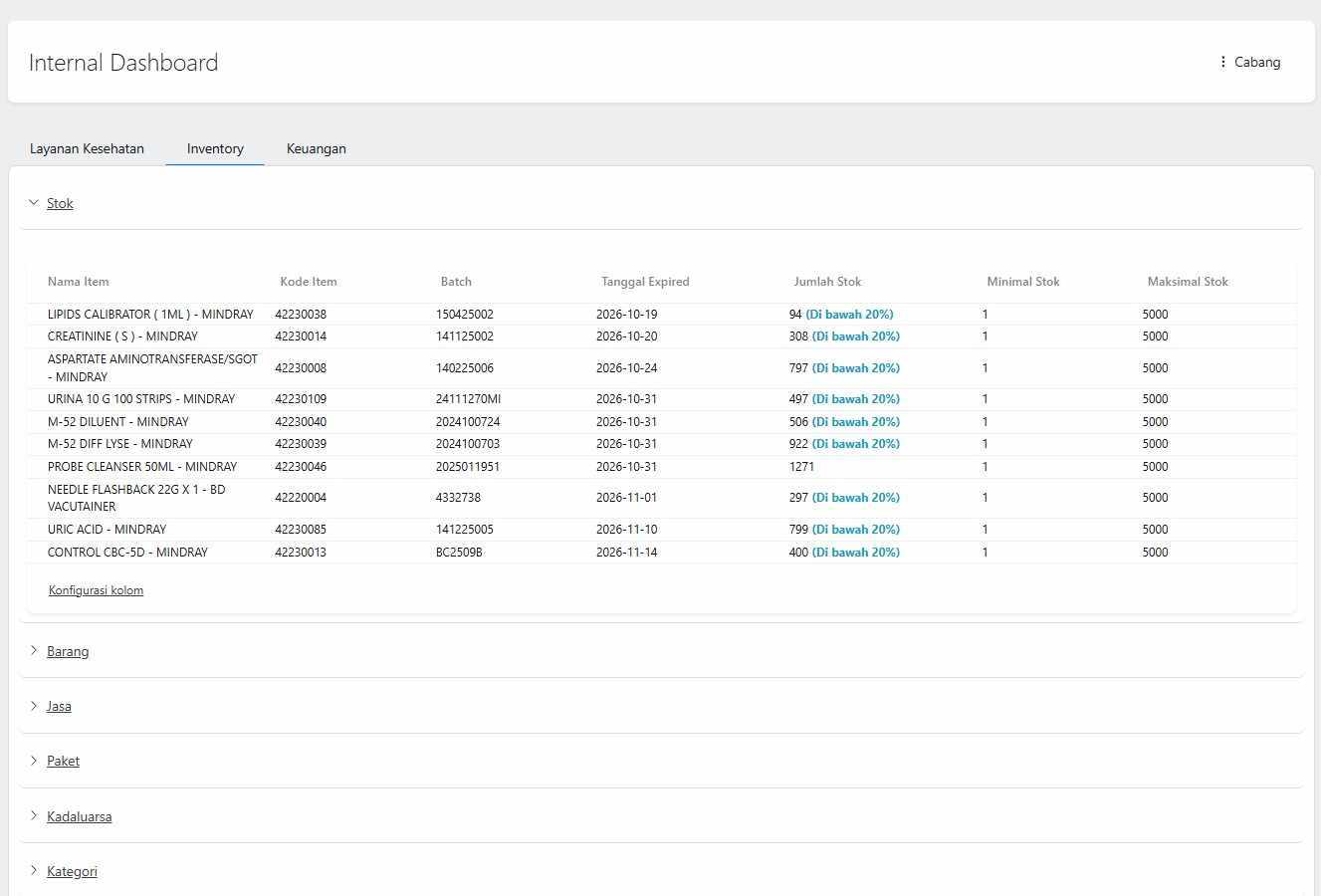Open the Cabang three-dot menu icon

point(1222,62)
